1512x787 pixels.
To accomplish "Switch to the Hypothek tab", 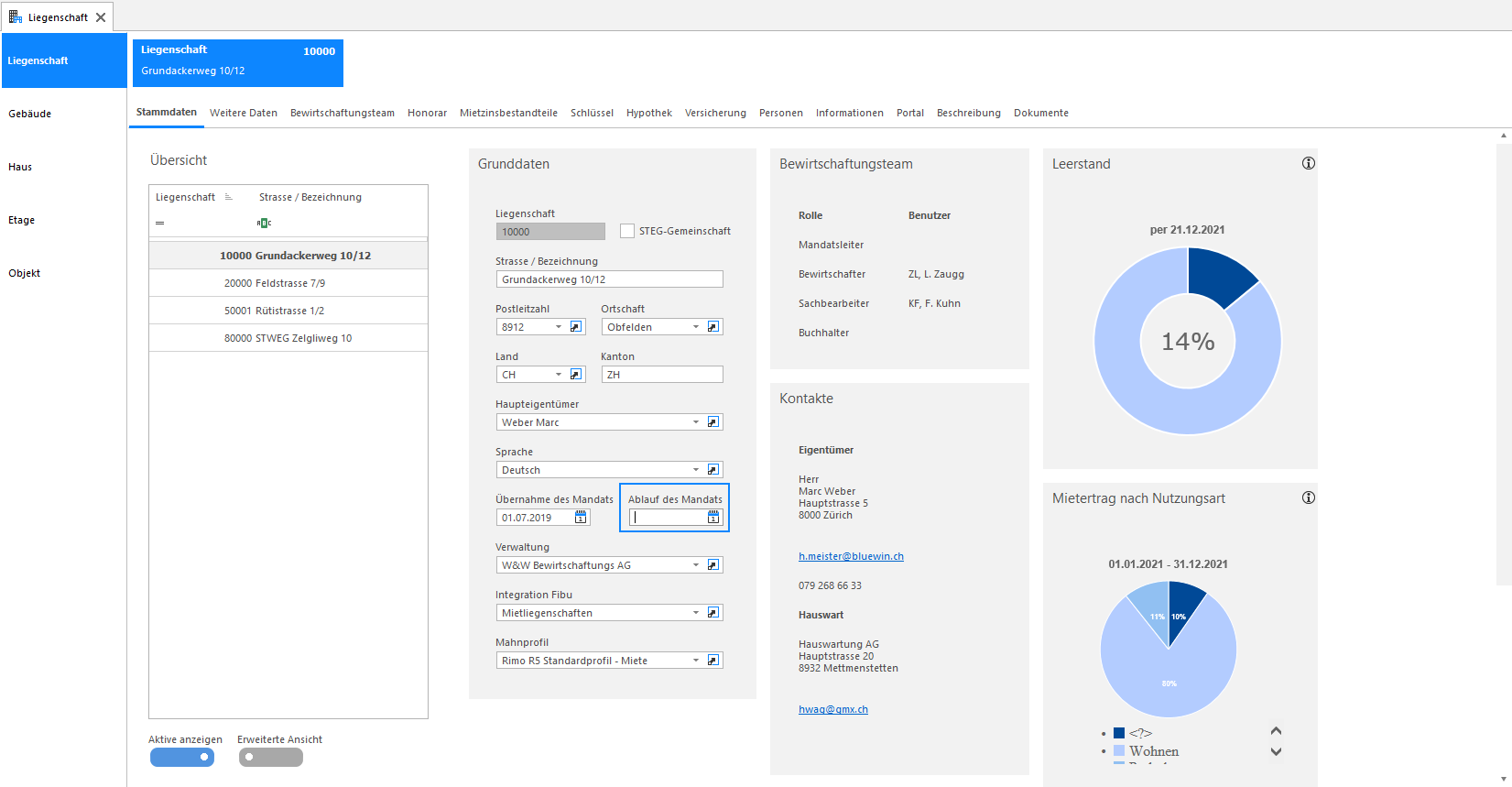I will pyautogui.click(x=649, y=113).
